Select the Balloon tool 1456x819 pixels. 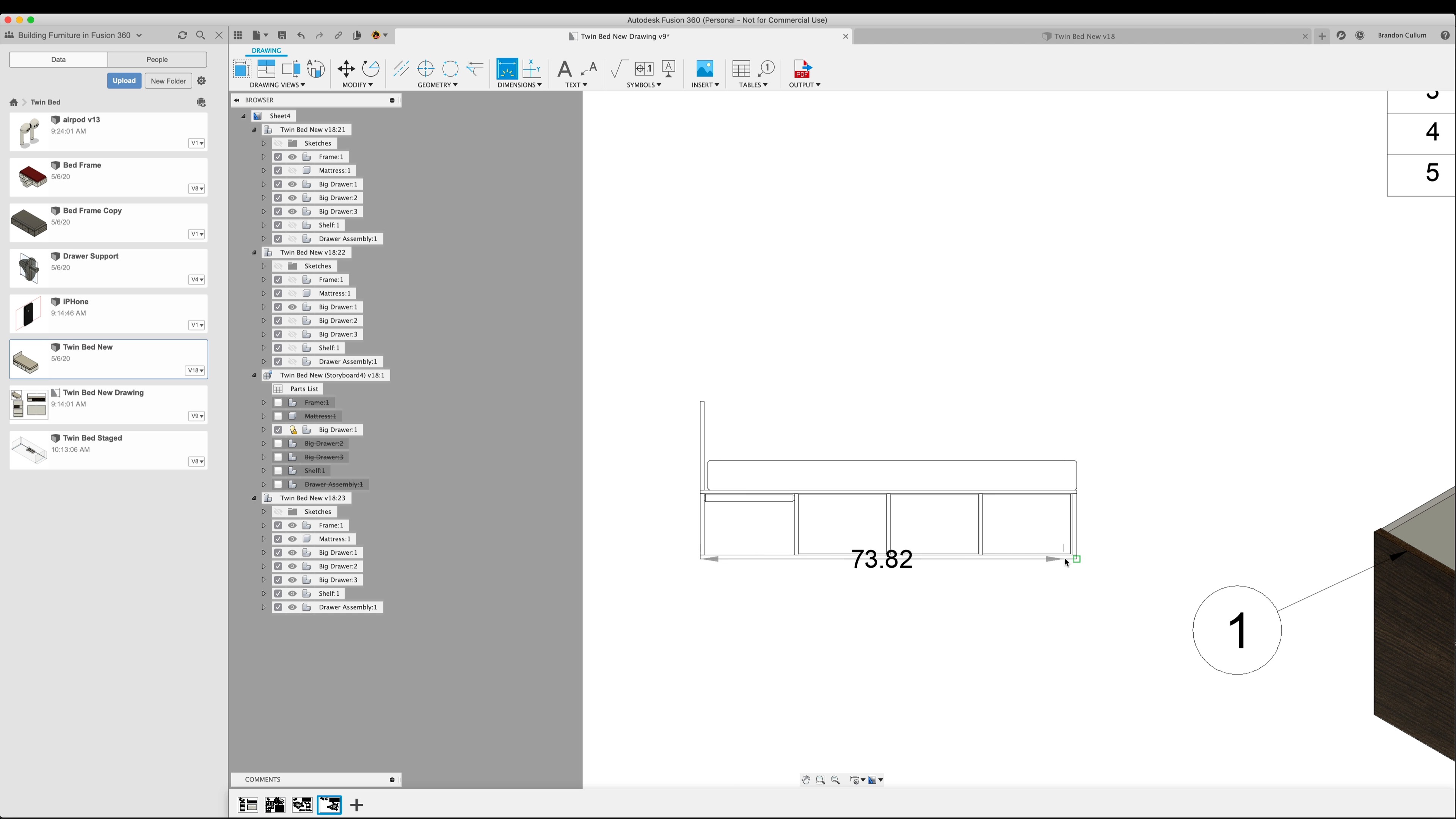[x=766, y=69]
